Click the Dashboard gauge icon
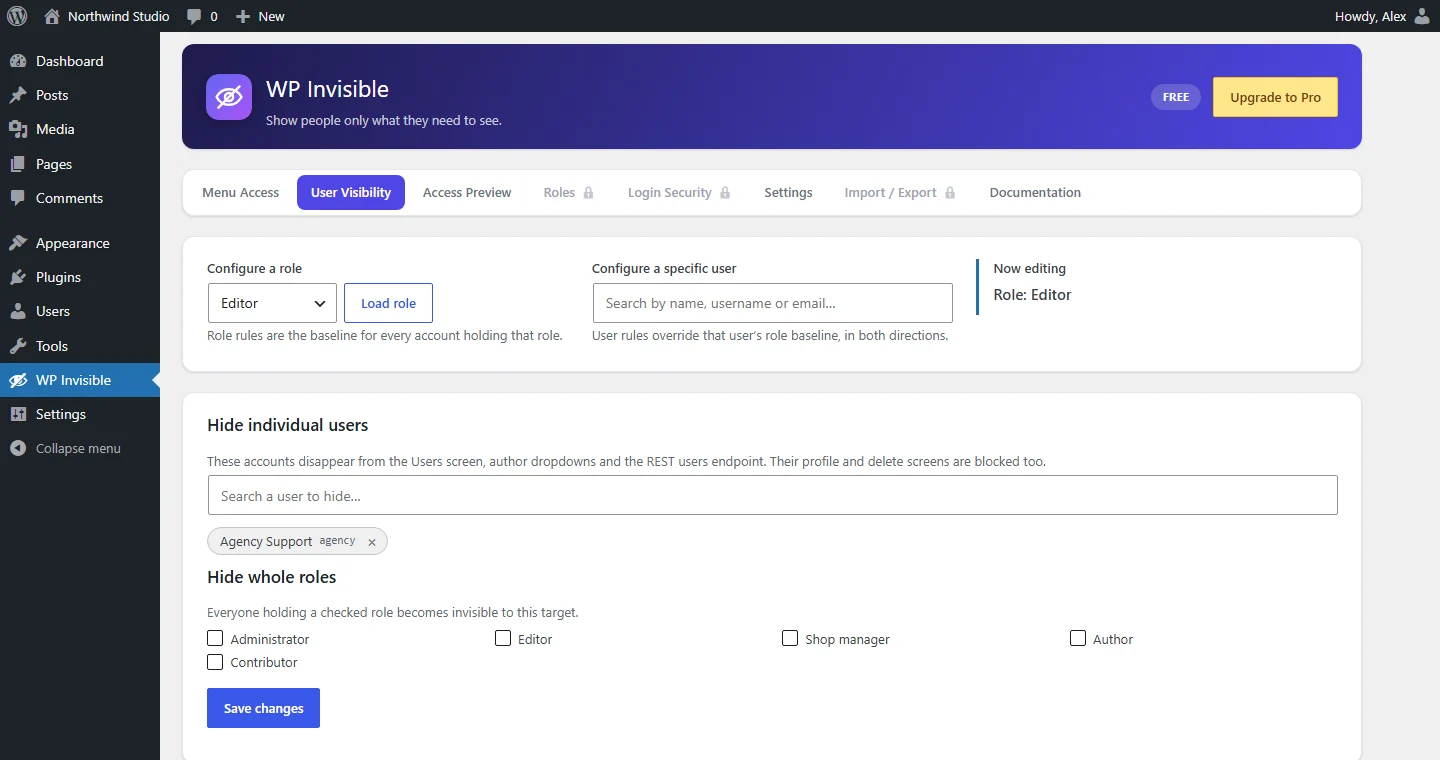This screenshot has width=1440, height=760. pyautogui.click(x=18, y=61)
